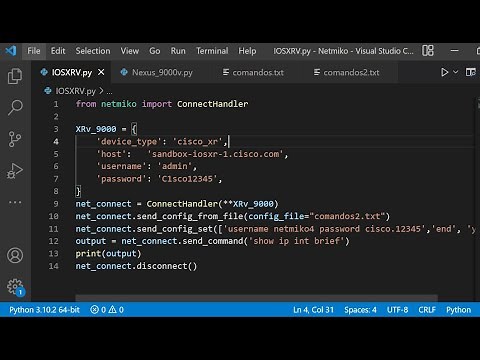This screenshot has width=480, height=360.
Task: Click the text file icon on comandos.txt tab
Action: point(226,72)
